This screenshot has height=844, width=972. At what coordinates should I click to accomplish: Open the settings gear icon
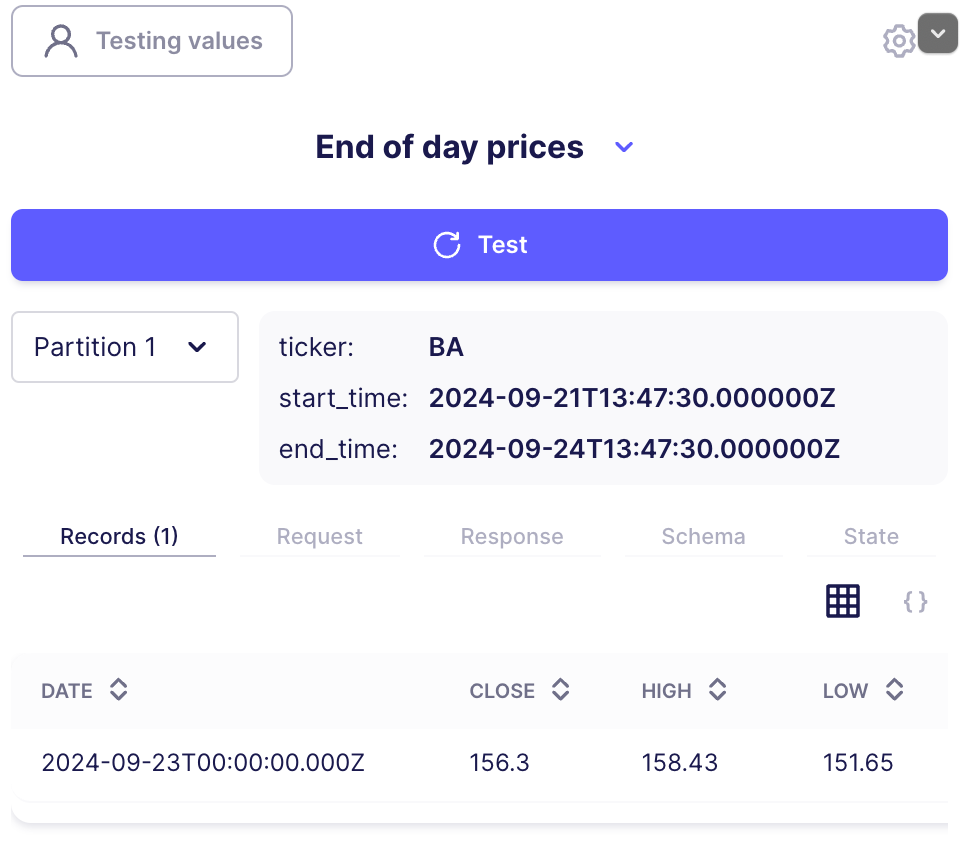tap(898, 42)
